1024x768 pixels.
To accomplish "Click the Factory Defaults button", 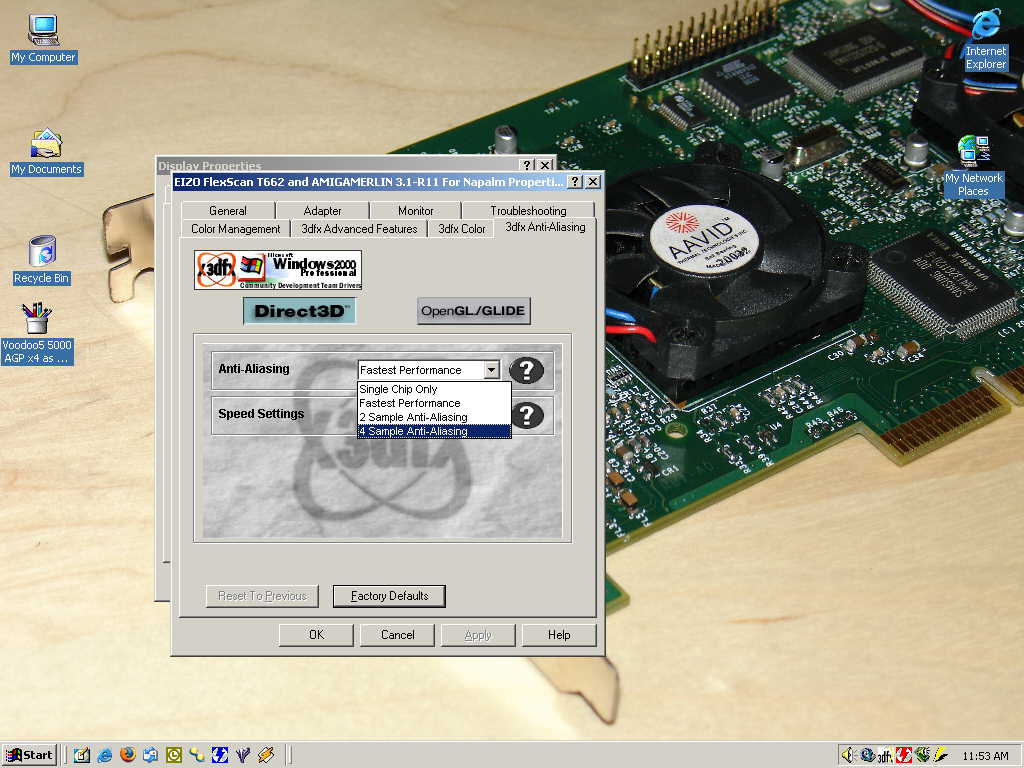I will (389, 596).
